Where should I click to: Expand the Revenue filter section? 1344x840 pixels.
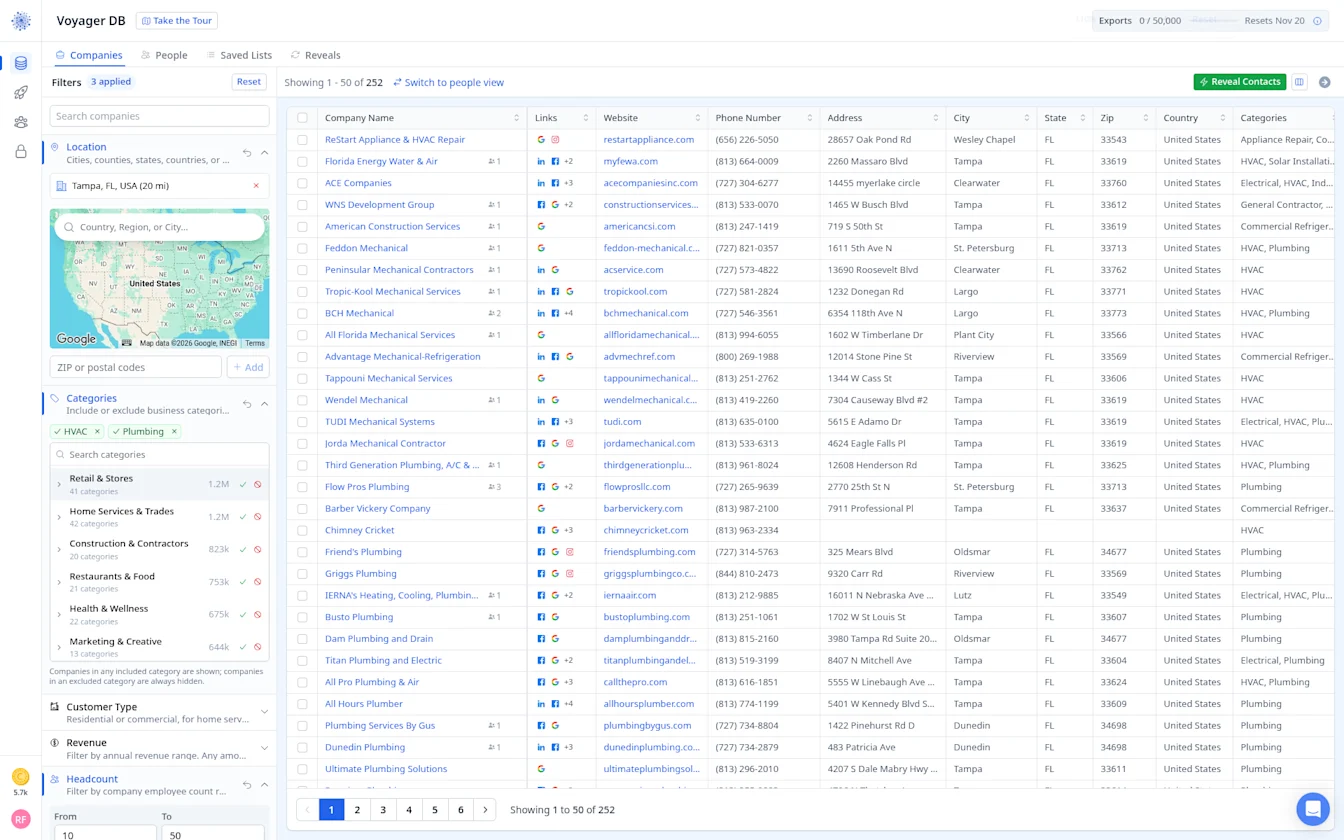264,748
